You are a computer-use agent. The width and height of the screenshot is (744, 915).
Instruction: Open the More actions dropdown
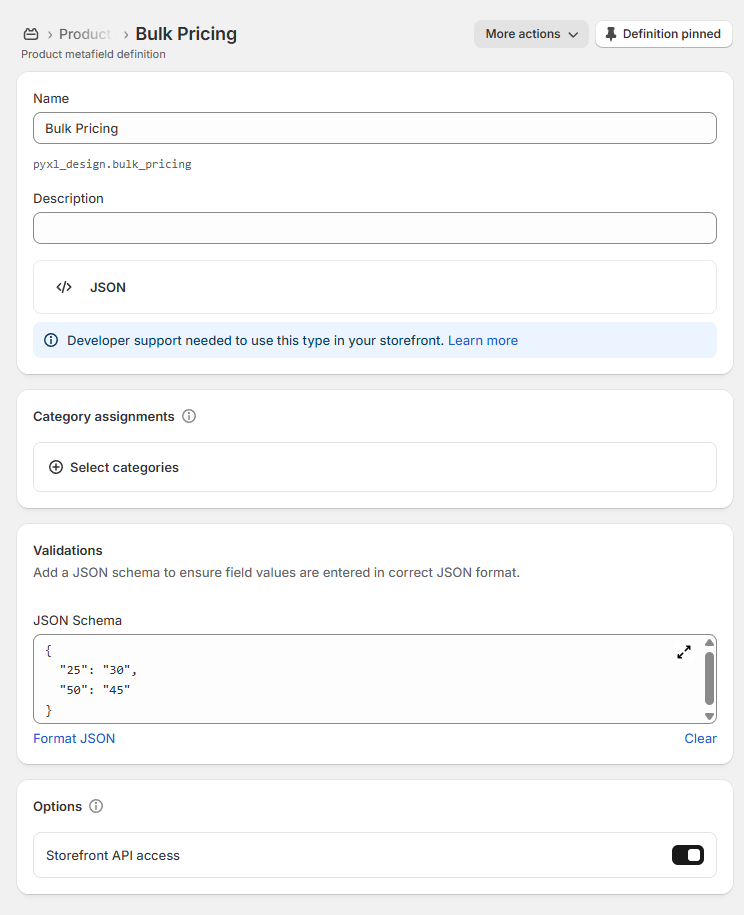point(531,33)
